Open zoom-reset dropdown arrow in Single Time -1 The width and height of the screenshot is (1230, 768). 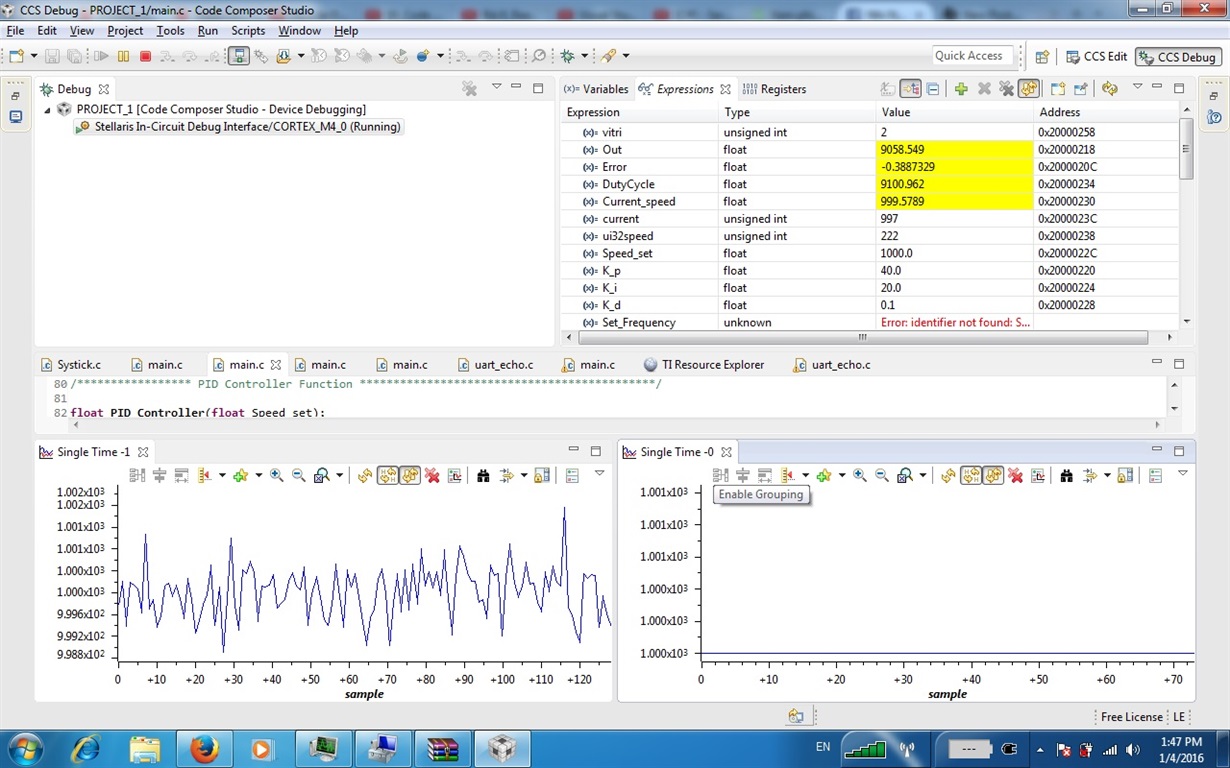pos(340,476)
